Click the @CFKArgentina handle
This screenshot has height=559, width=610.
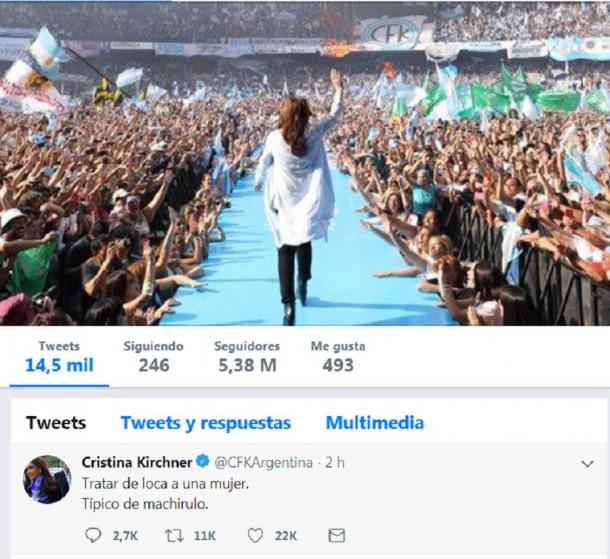pyautogui.click(x=263, y=463)
